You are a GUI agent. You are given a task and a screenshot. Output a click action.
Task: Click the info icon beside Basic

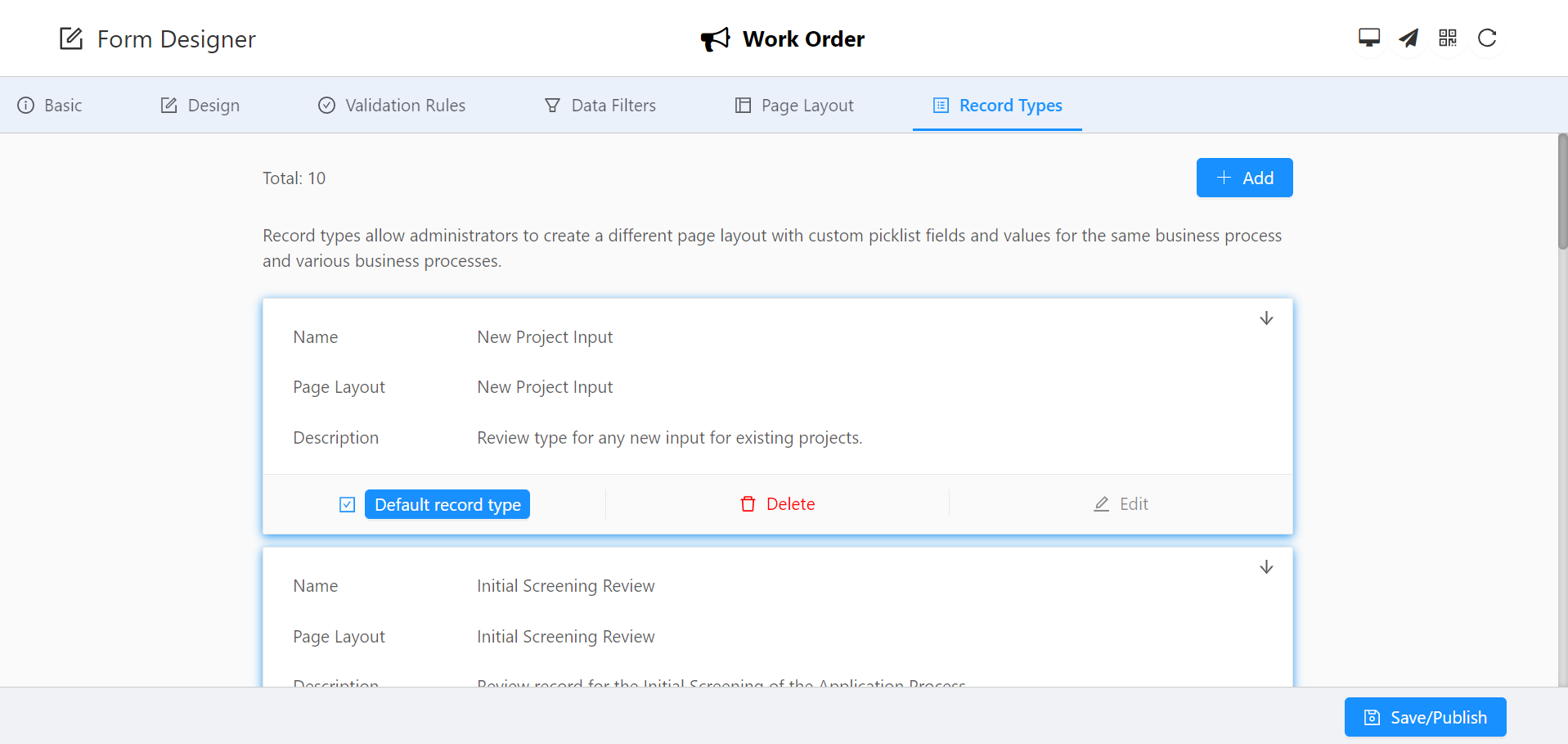26,106
